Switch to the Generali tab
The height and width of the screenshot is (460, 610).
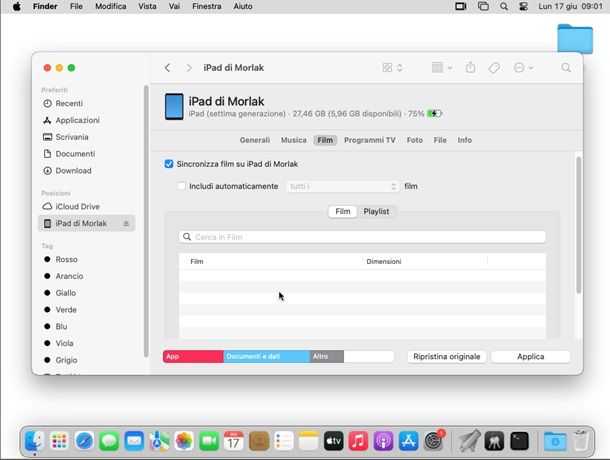tap(255, 140)
